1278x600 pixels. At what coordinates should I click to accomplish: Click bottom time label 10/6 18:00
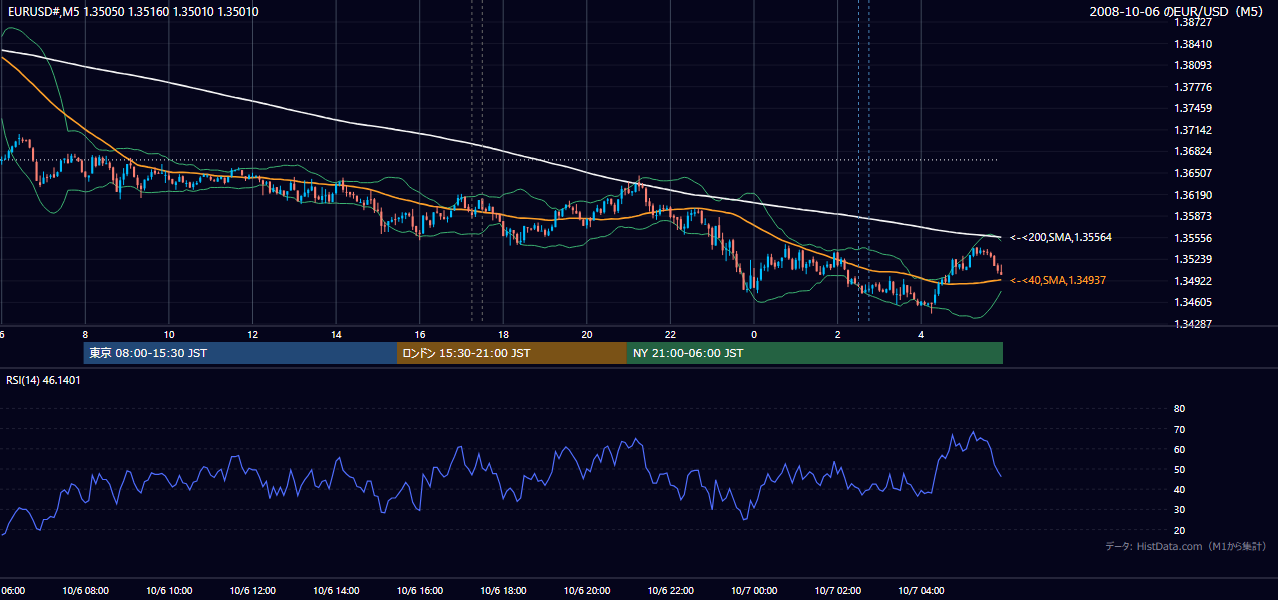[x=503, y=591]
